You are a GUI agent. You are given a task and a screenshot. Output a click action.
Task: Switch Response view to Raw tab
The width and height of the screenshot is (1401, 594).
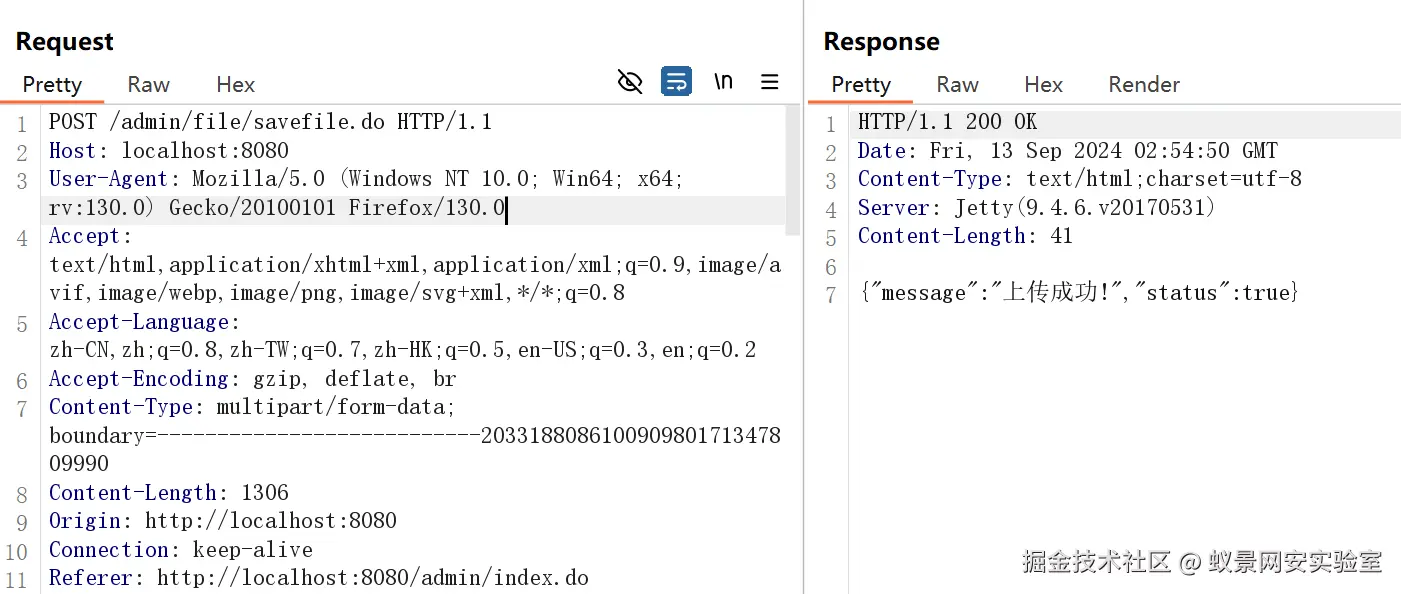[957, 85]
